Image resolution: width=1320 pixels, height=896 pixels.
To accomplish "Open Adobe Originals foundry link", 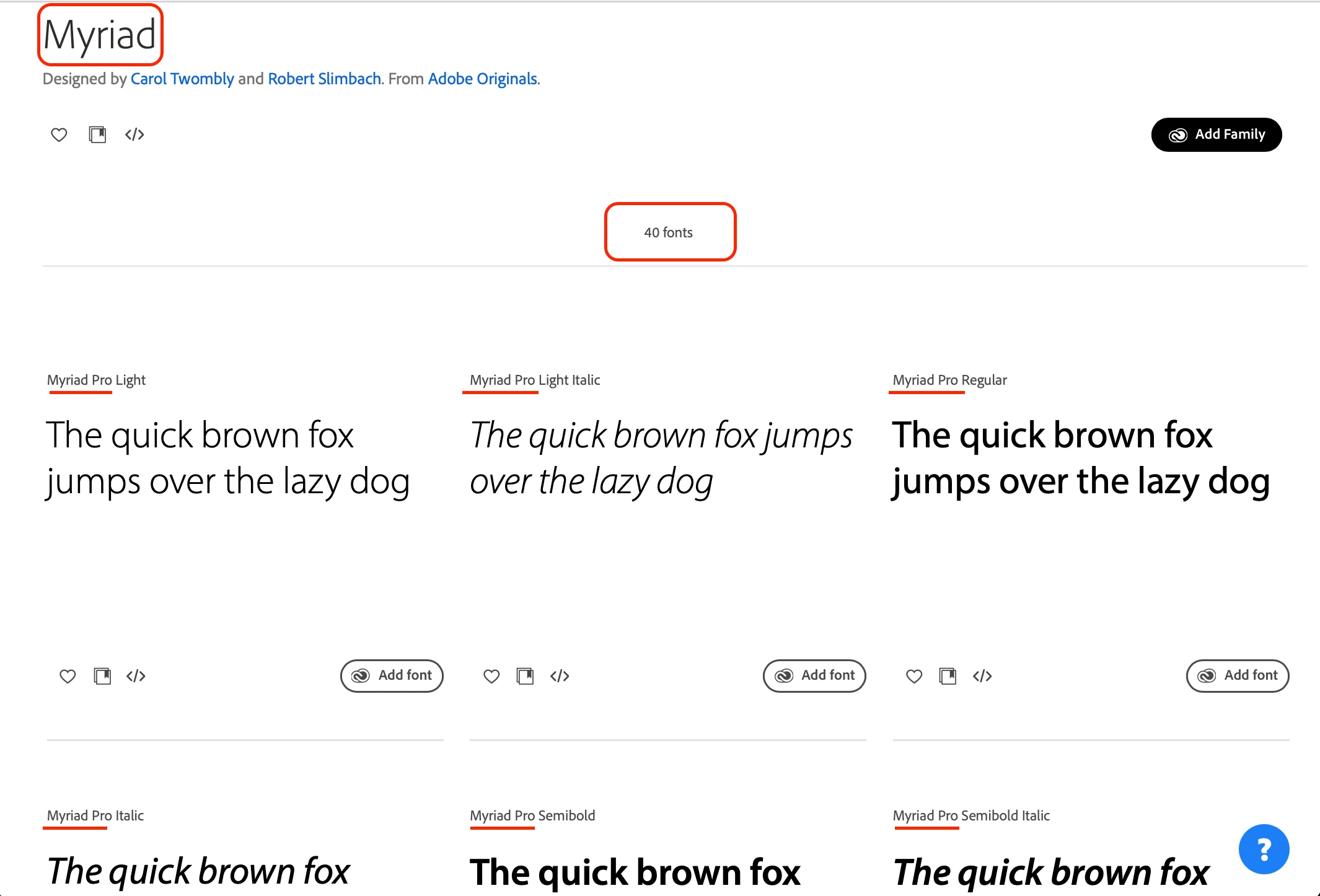I will (482, 79).
